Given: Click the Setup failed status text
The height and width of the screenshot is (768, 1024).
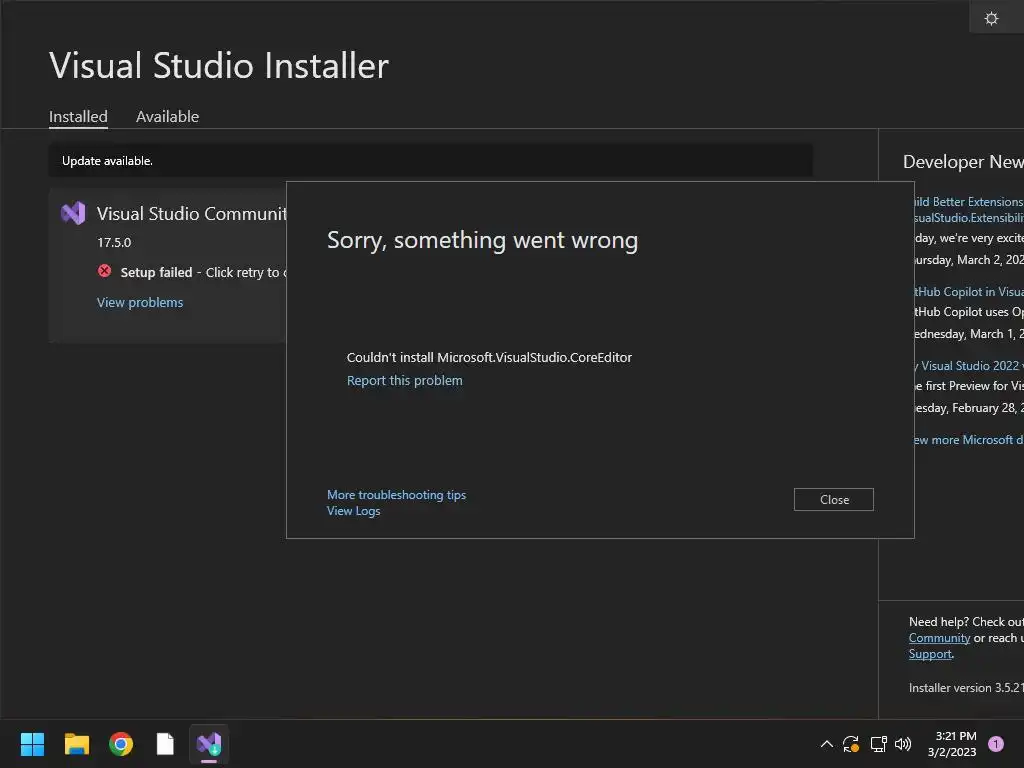Looking at the screenshot, I should 156,272.
